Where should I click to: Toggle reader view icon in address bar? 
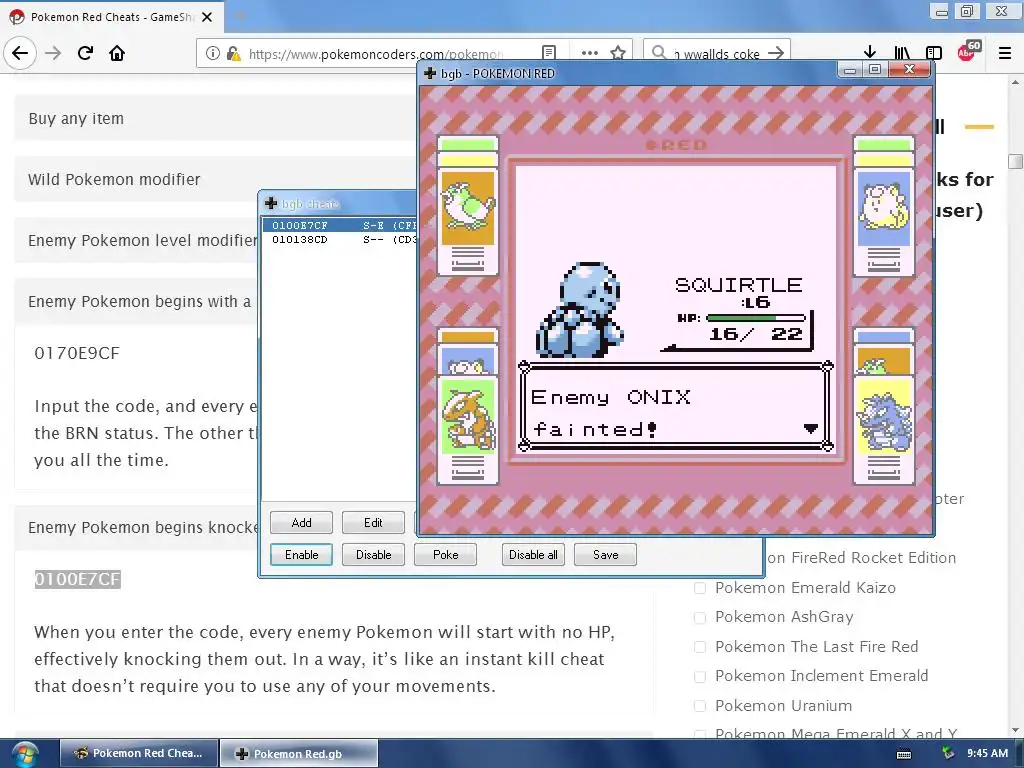click(x=549, y=53)
